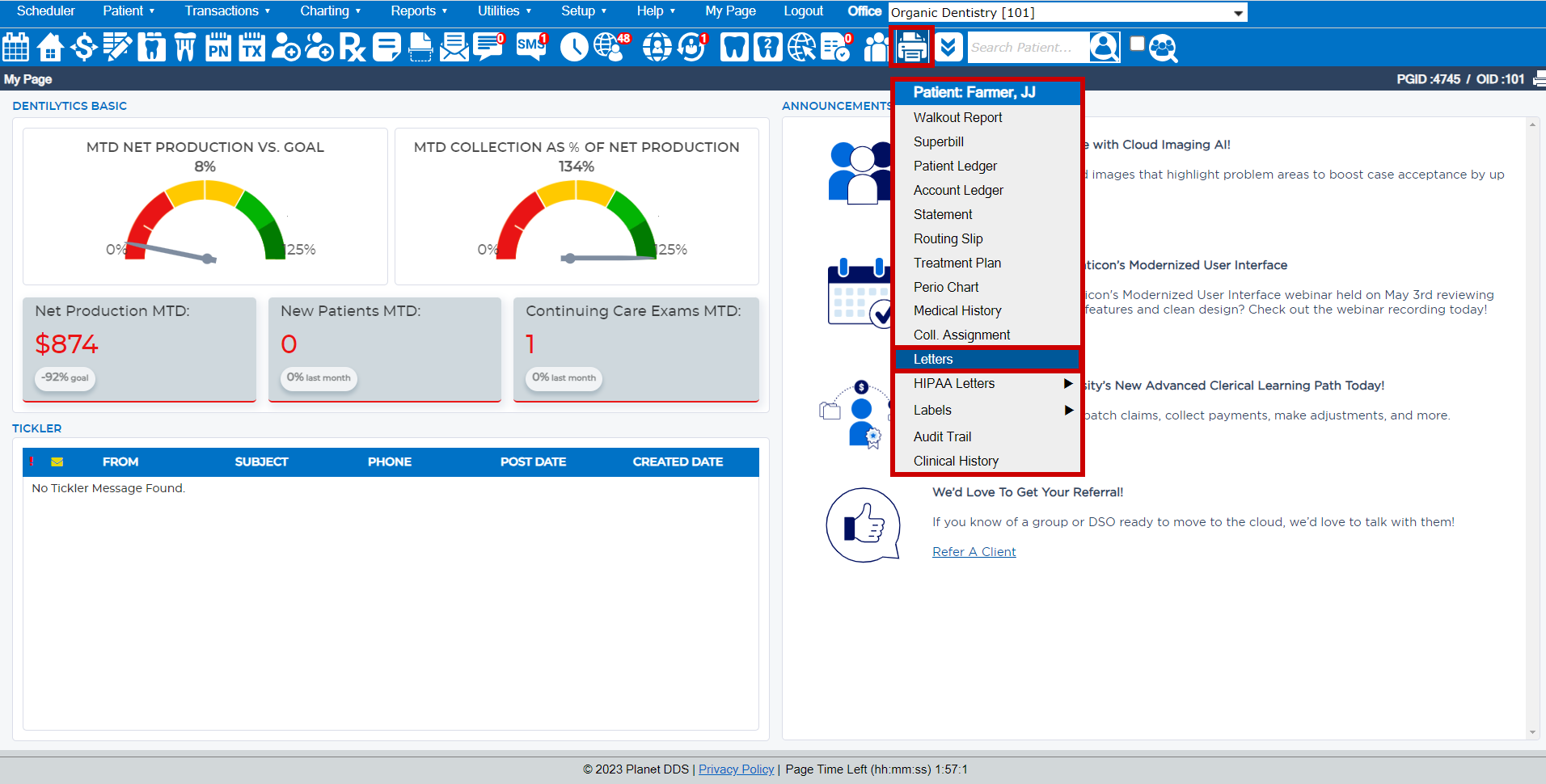Click the globe with cursor icon
1546x784 pixels.
coord(802,47)
